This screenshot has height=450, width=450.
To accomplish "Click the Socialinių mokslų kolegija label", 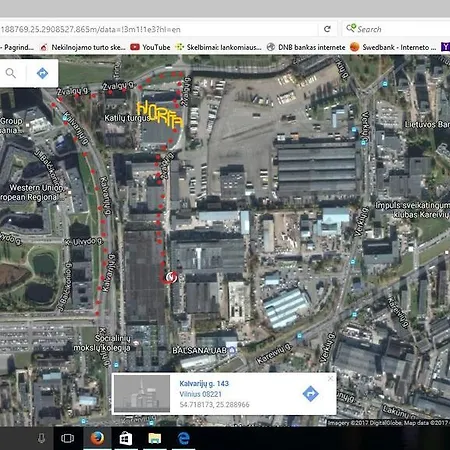I will [x=102, y=343].
